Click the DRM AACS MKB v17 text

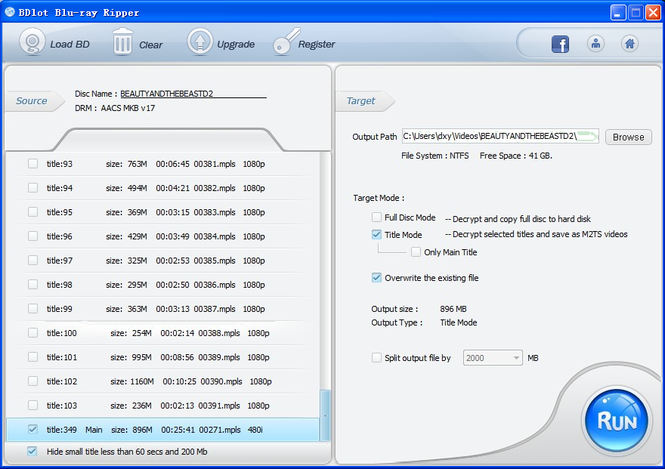click(115, 108)
